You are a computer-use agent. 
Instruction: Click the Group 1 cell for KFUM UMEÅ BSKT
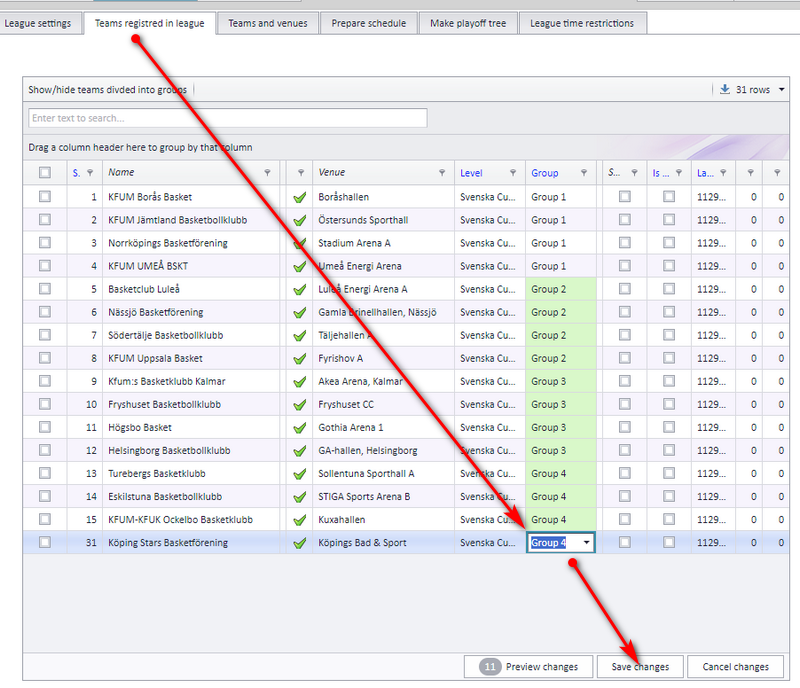click(561, 266)
